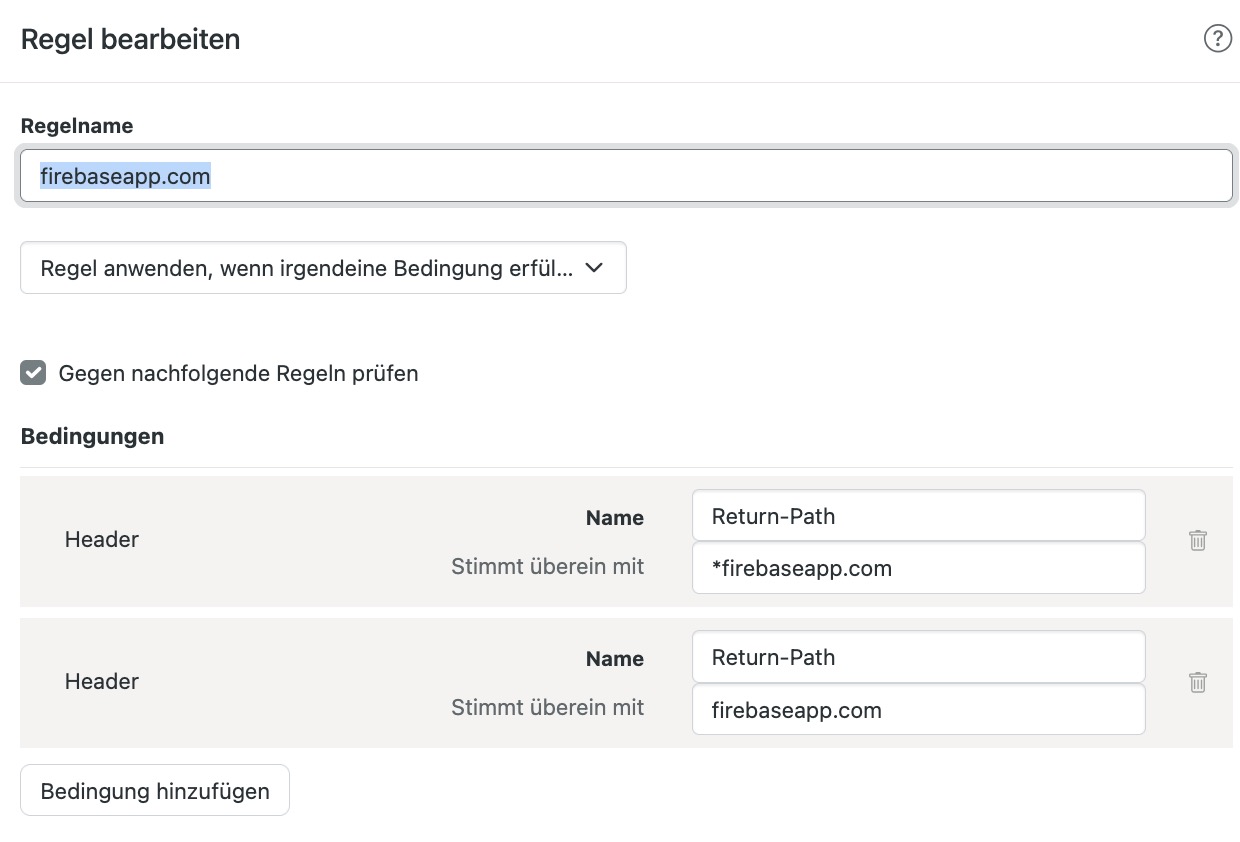The image size is (1240, 842).
Task: Click the chevron arrow on the rule-matching dropdown
Action: click(594, 268)
